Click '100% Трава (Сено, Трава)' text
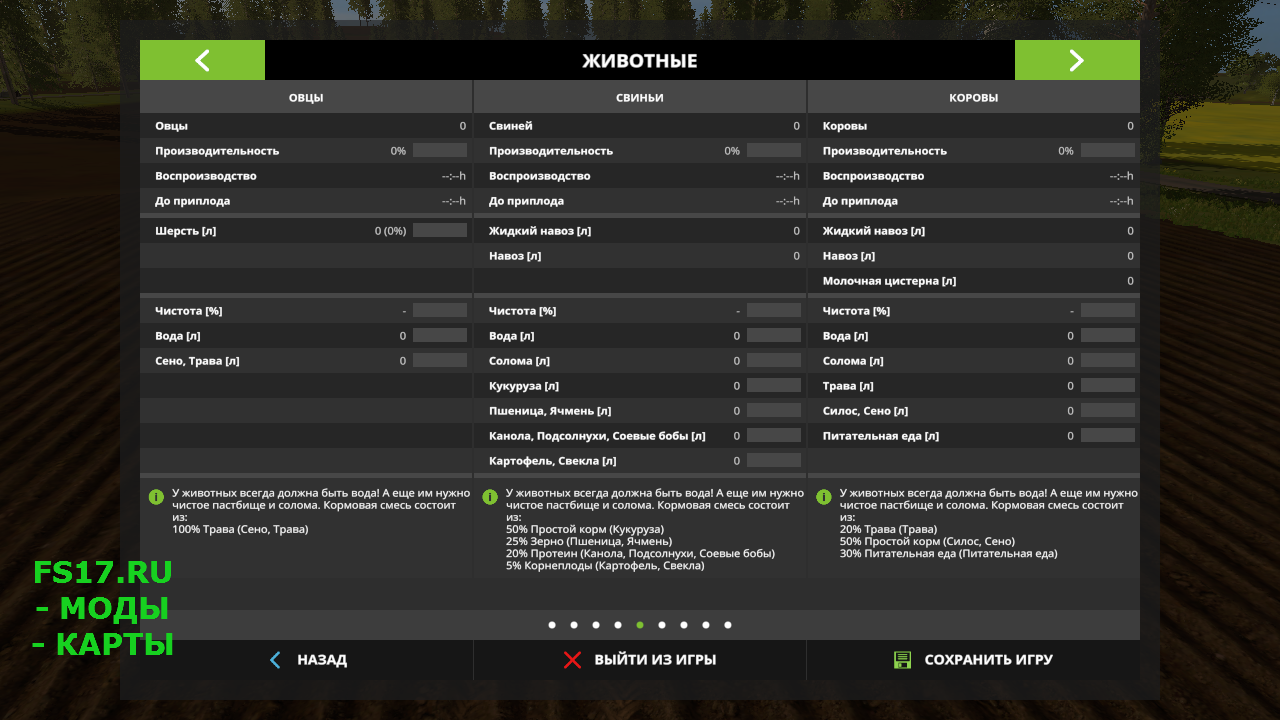Screen dimensions: 1280x720 241,529
